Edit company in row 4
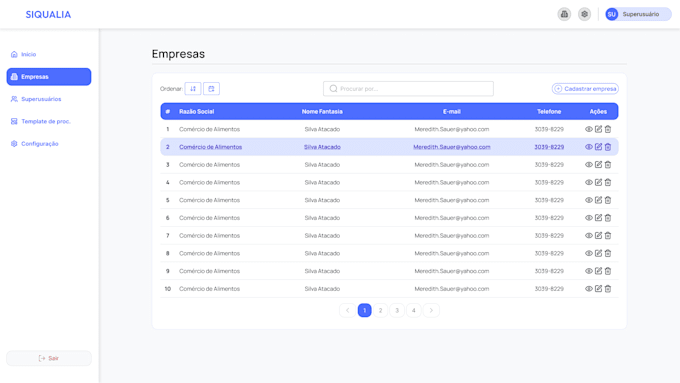Screen dimensions: 680x383 point(598,183)
